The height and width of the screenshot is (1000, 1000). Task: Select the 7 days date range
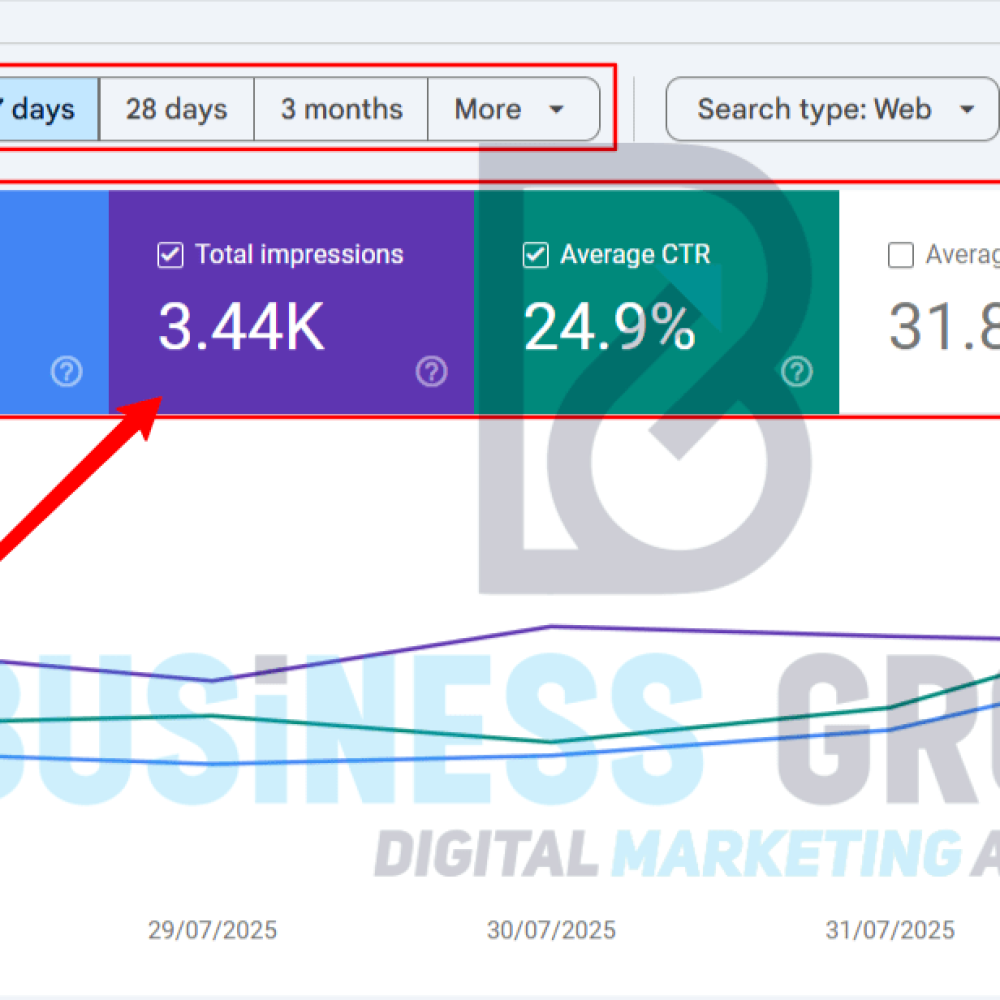(48, 109)
